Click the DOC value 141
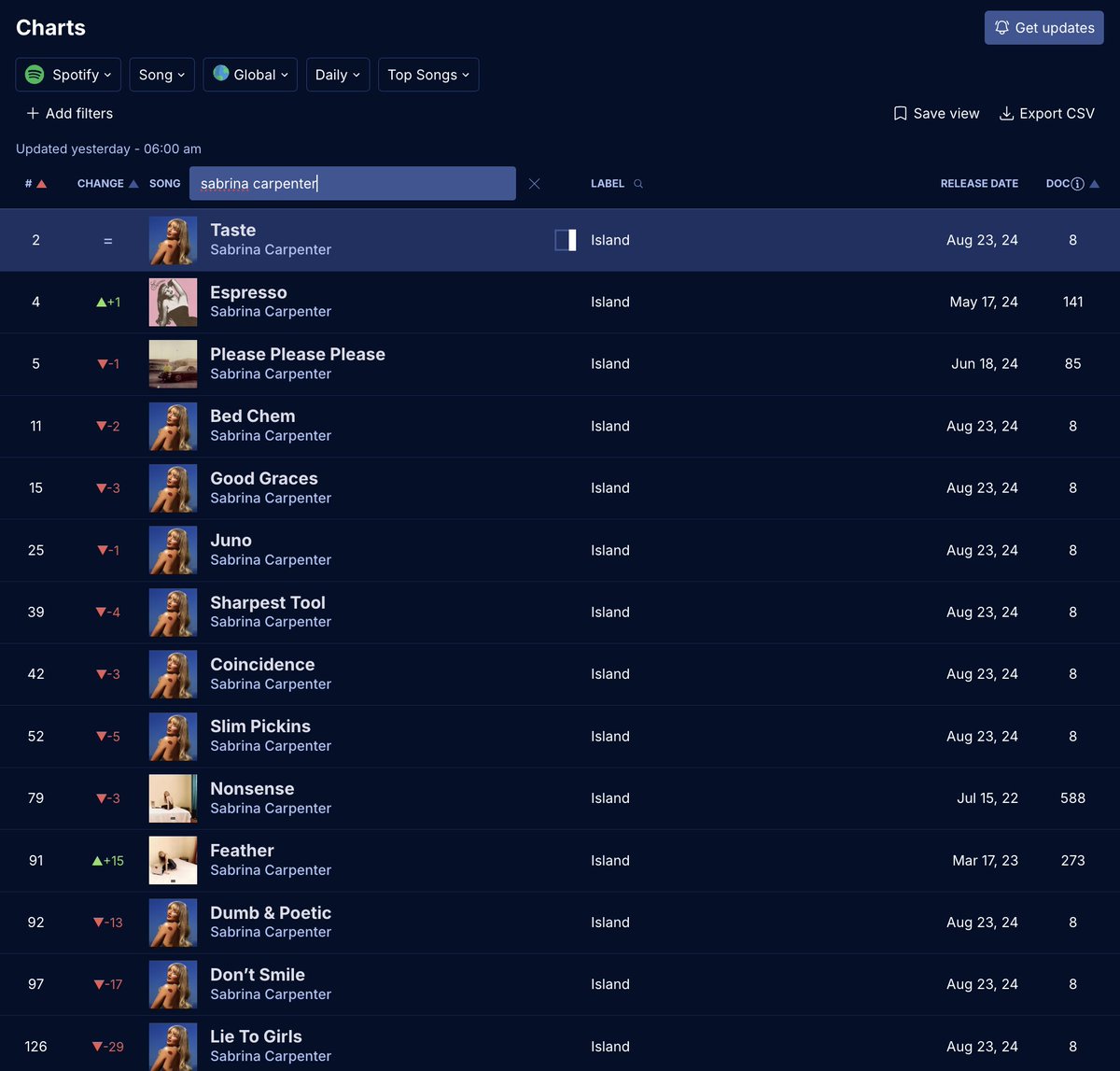Image resolution: width=1120 pixels, height=1071 pixels. pos(1073,302)
